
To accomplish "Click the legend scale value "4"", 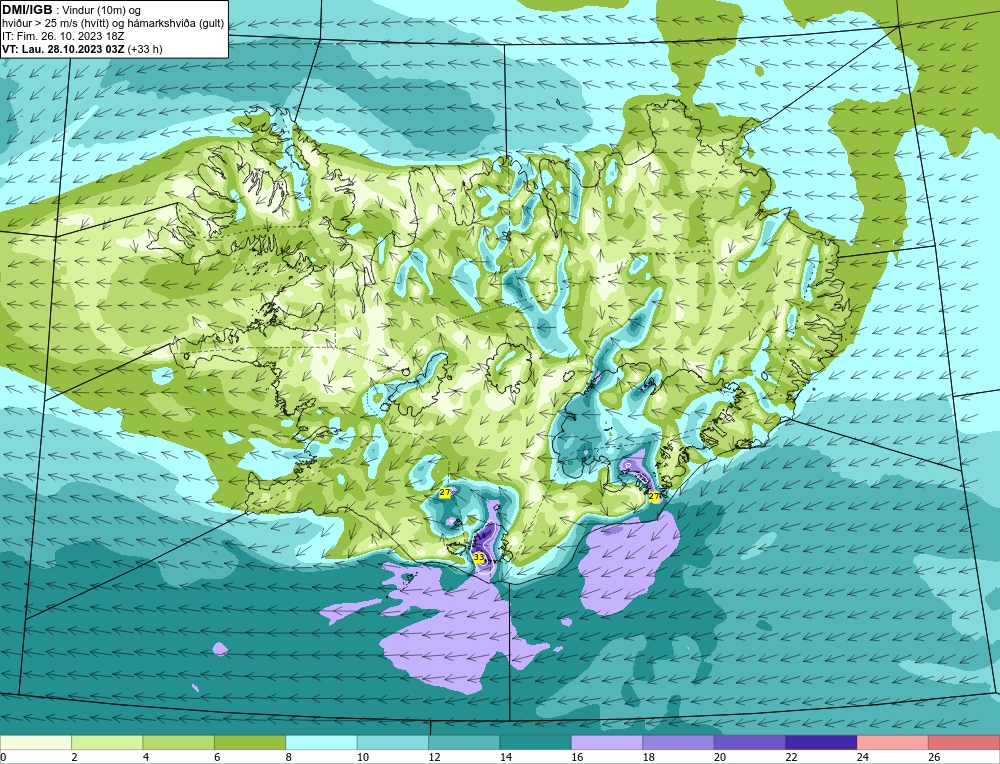I will [x=146, y=757].
